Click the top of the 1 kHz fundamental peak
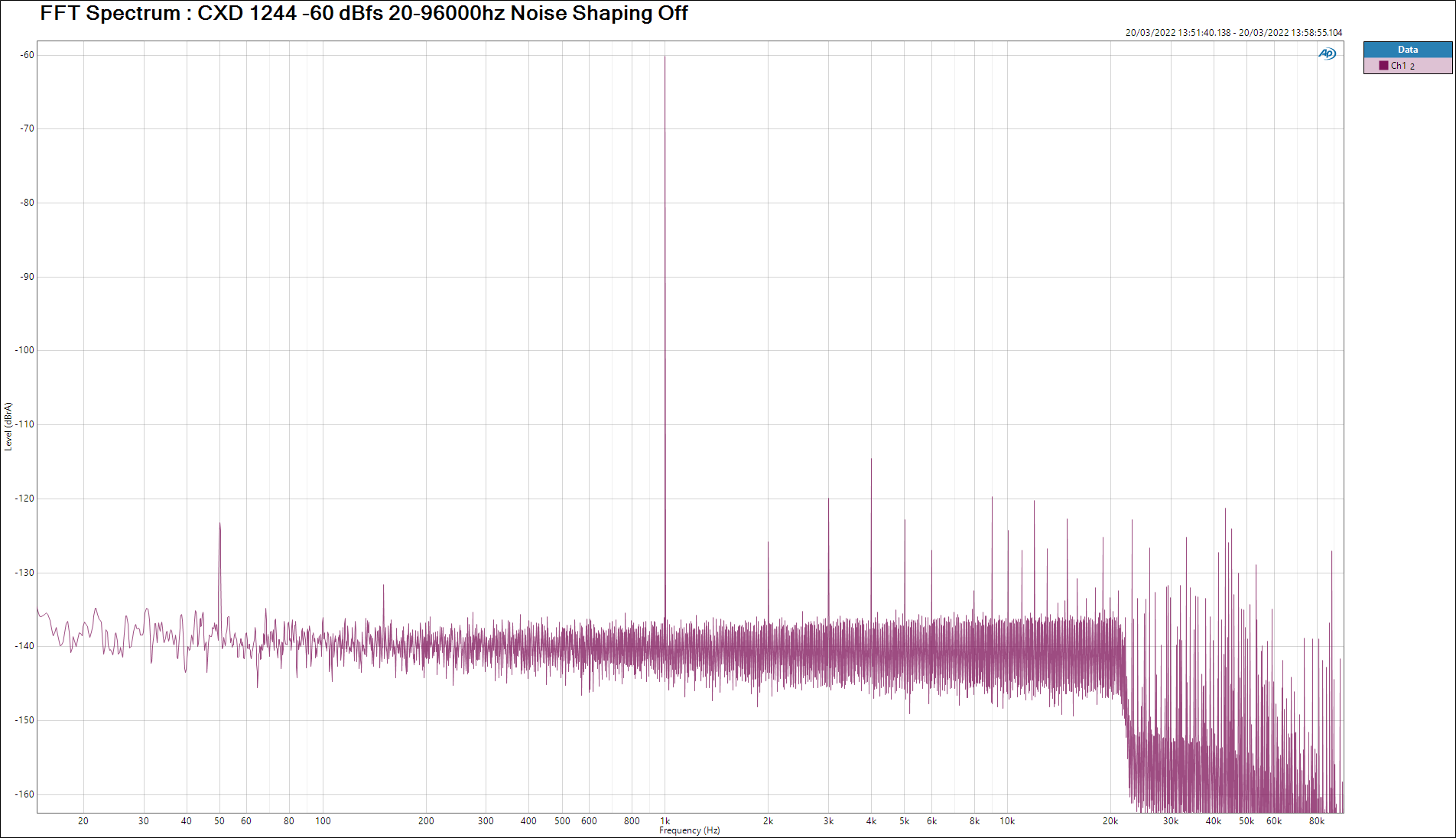 pos(665,57)
